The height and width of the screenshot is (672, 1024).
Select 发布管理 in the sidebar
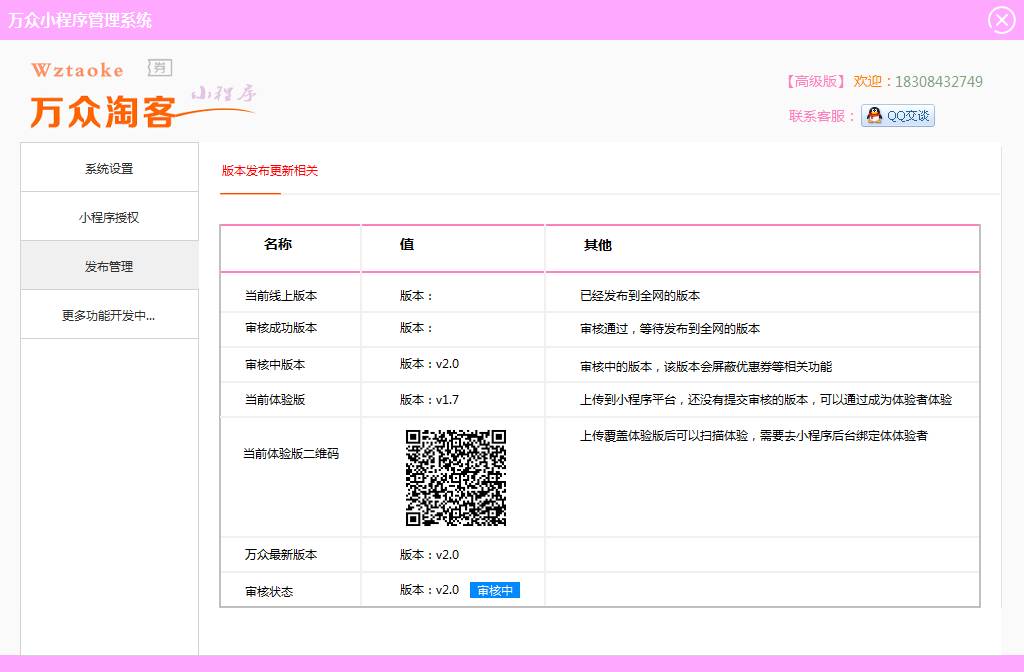(109, 266)
